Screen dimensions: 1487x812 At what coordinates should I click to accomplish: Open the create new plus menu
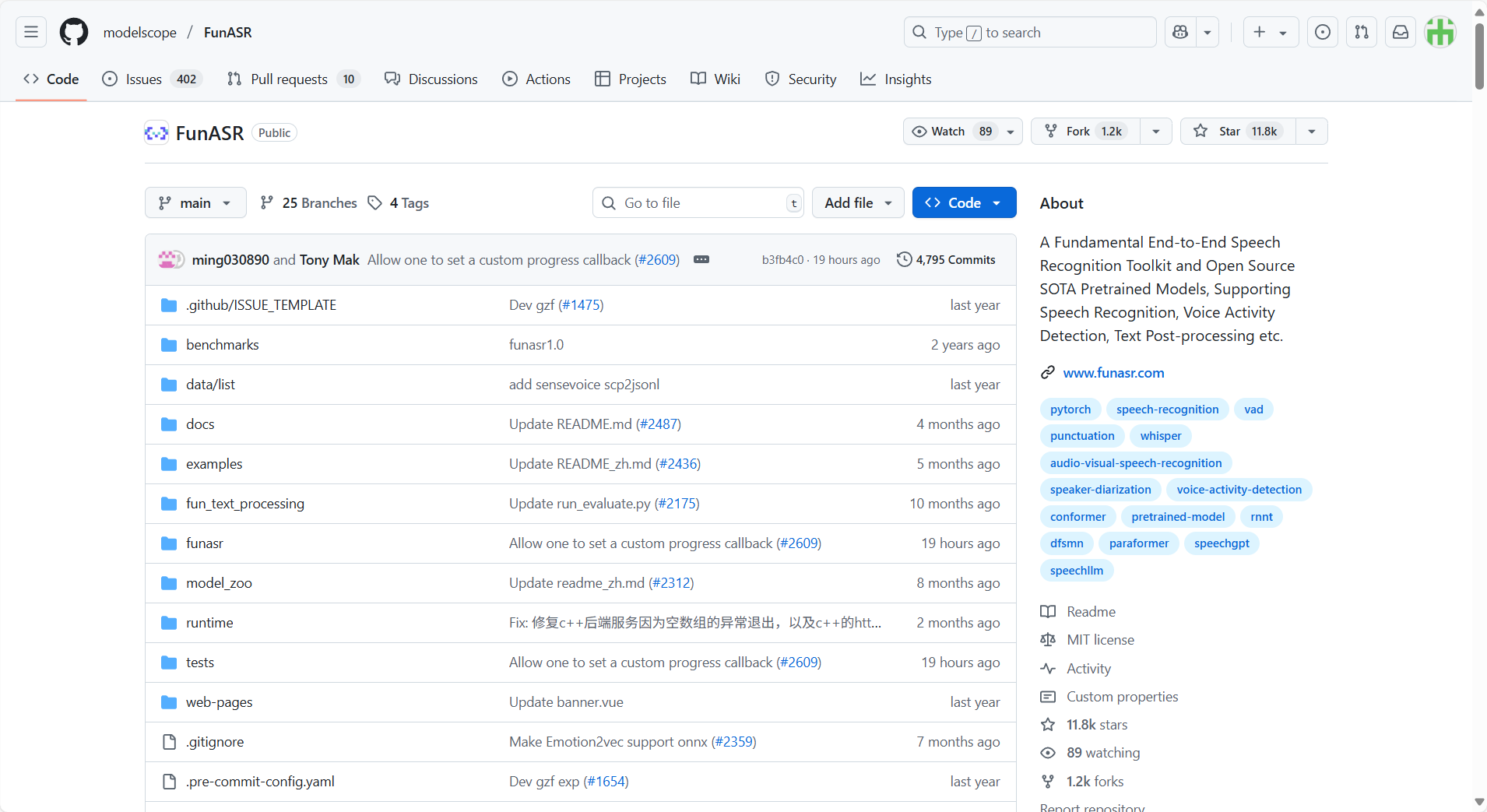pyautogui.click(x=1271, y=32)
